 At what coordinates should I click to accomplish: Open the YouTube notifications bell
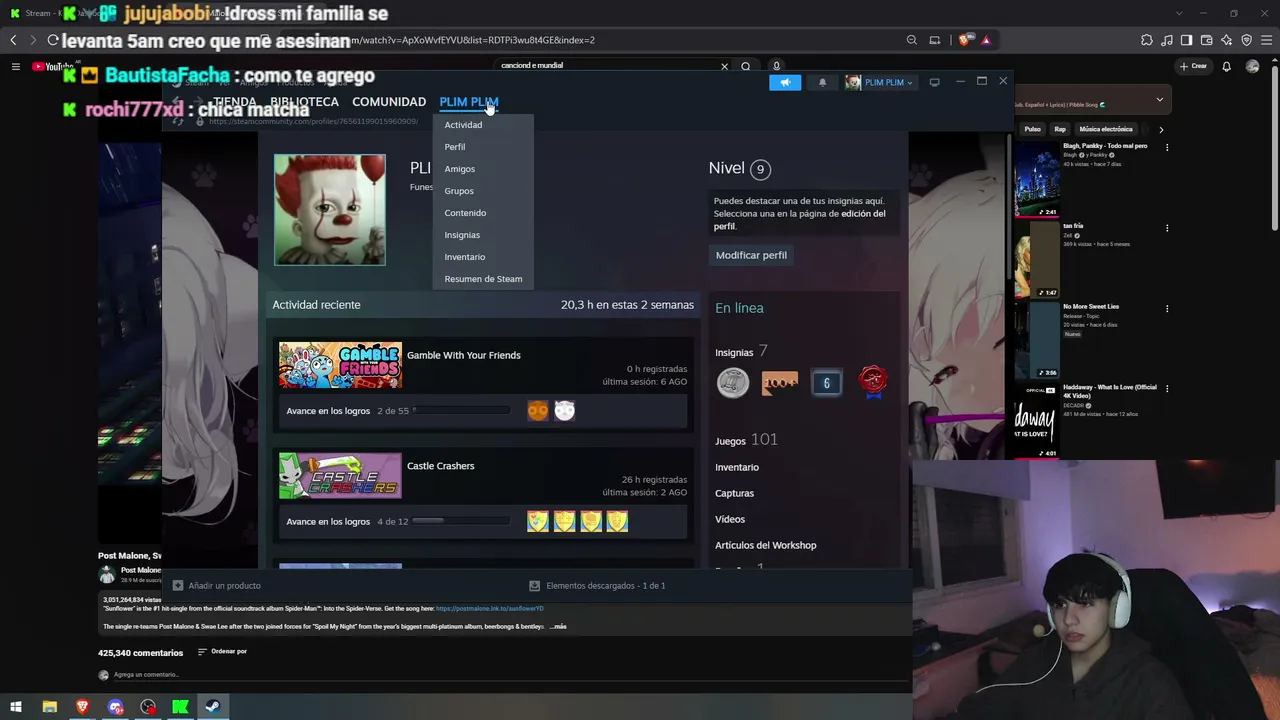coord(1227,66)
